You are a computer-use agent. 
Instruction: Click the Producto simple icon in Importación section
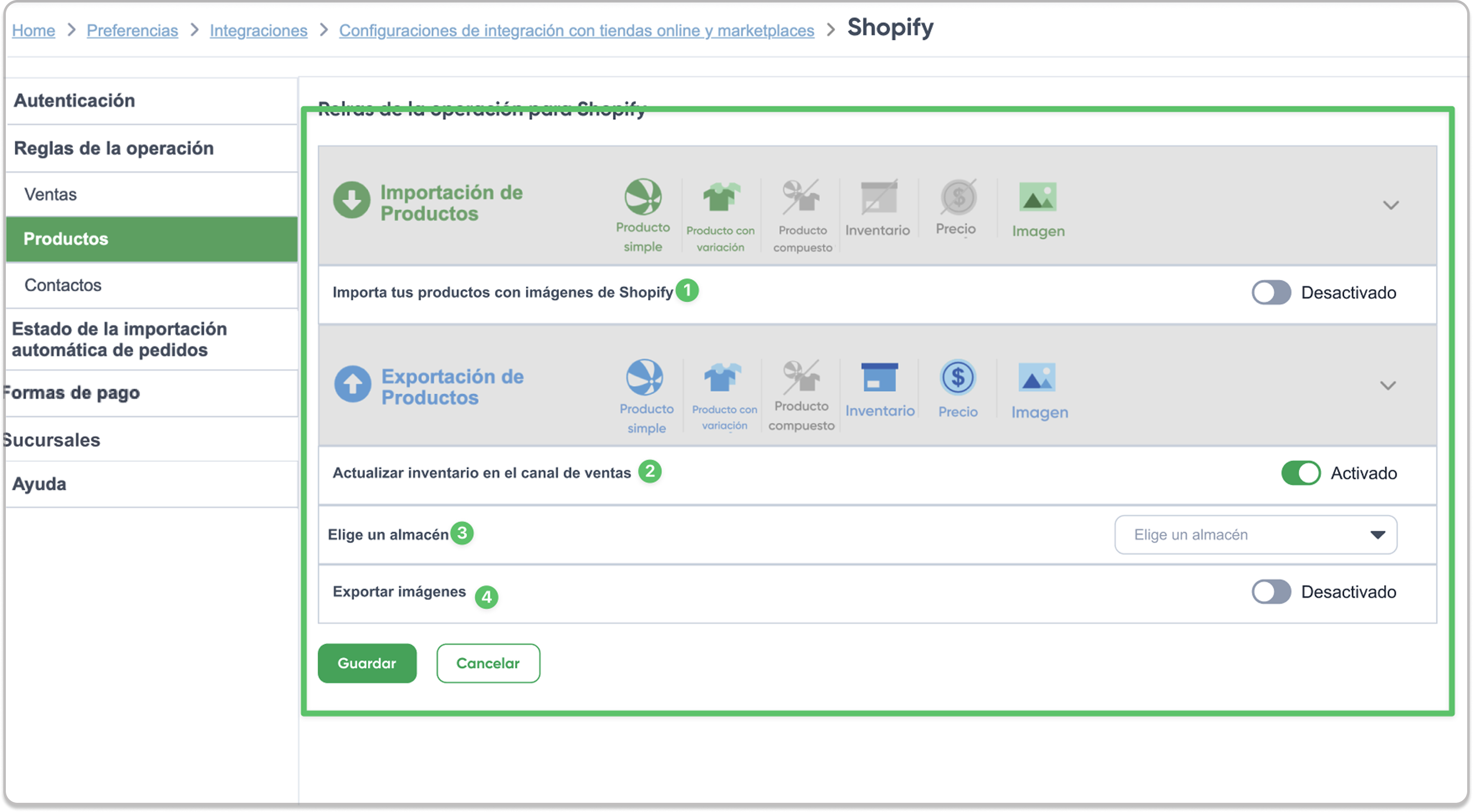pyautogui.click(x=643, y=197)
